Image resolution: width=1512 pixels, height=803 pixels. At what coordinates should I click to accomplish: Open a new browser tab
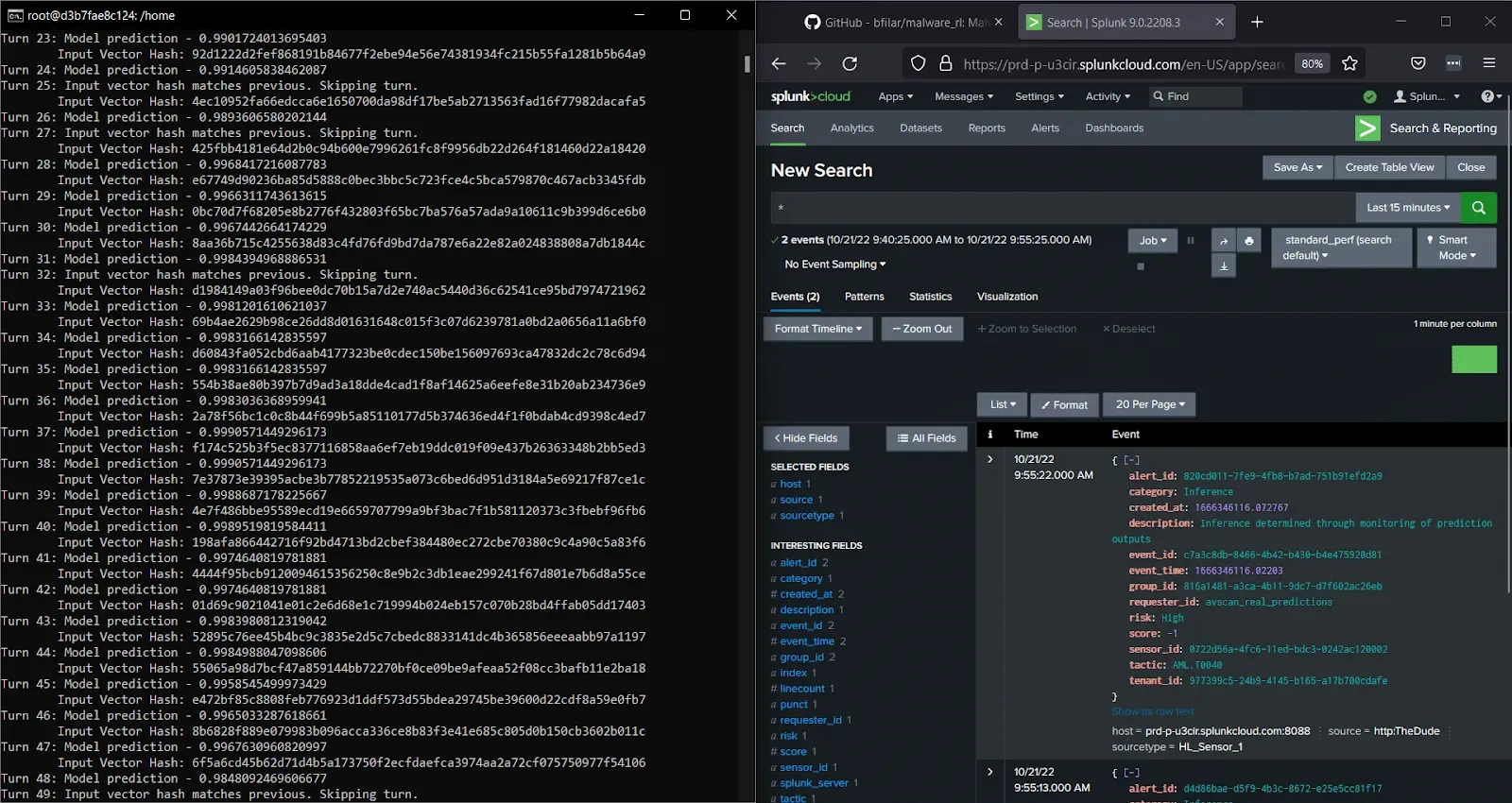[1257, 22]
